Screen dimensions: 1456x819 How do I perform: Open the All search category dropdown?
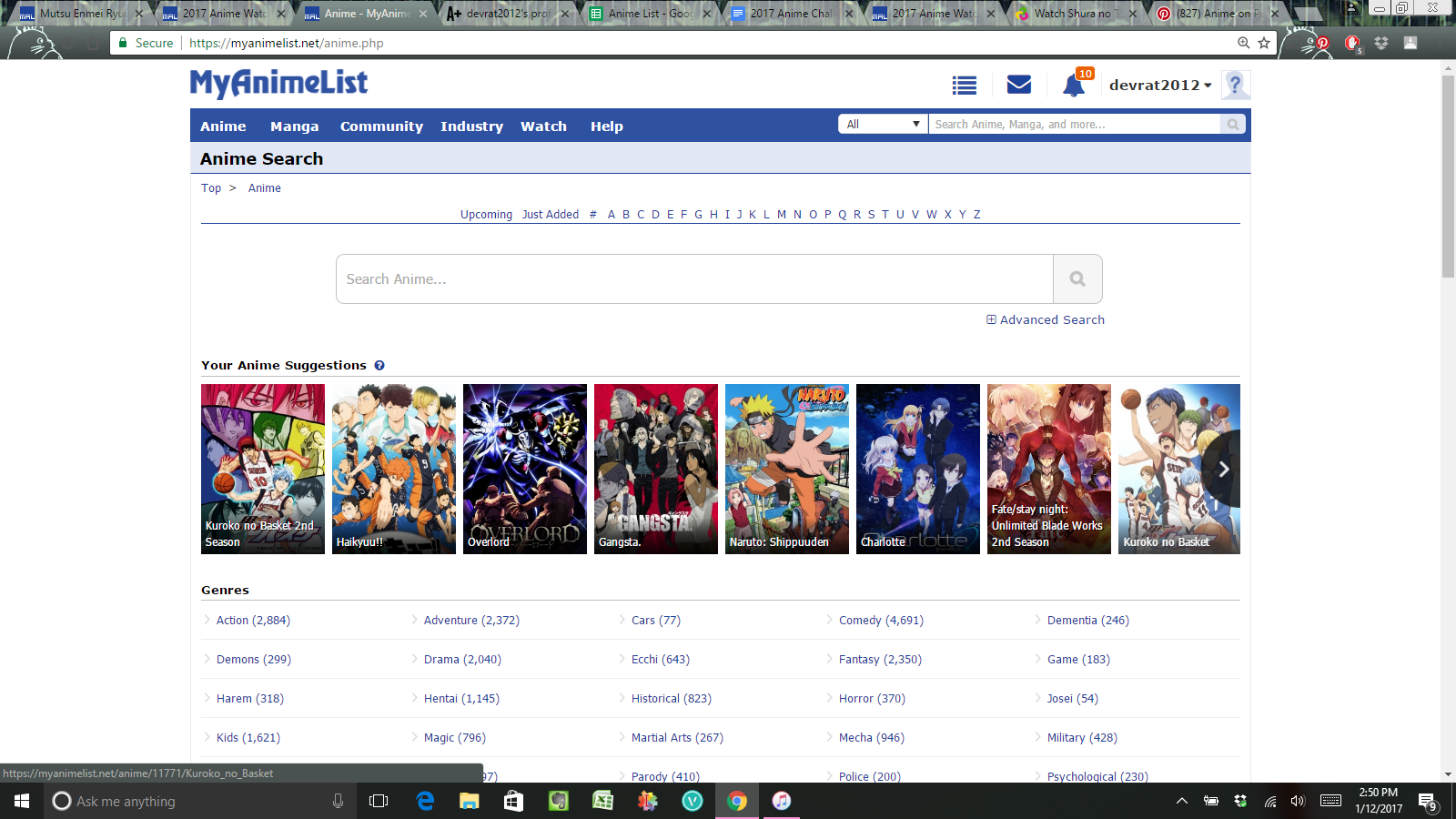coord(882,125)
